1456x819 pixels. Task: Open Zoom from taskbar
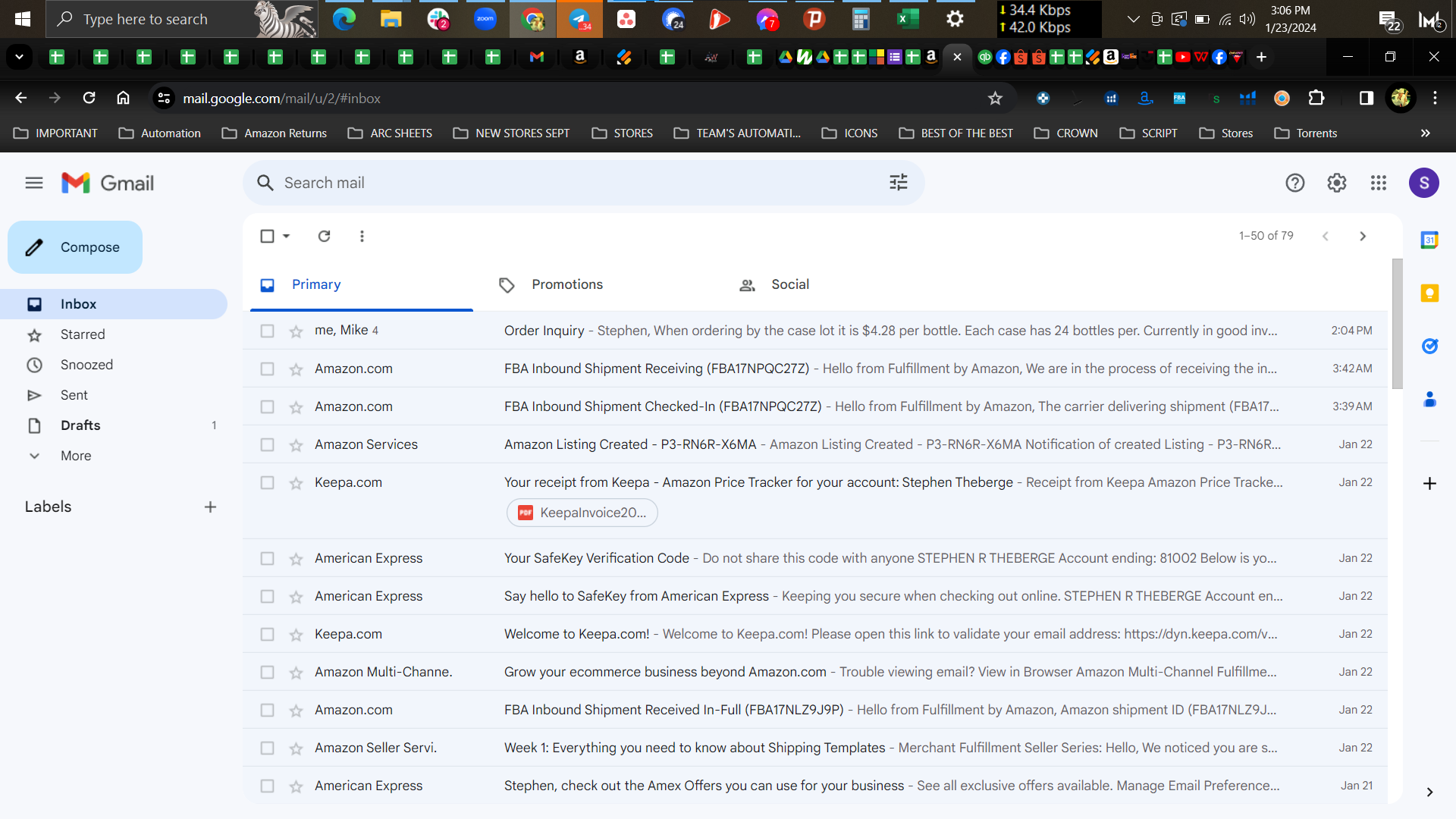click(485, 19)
